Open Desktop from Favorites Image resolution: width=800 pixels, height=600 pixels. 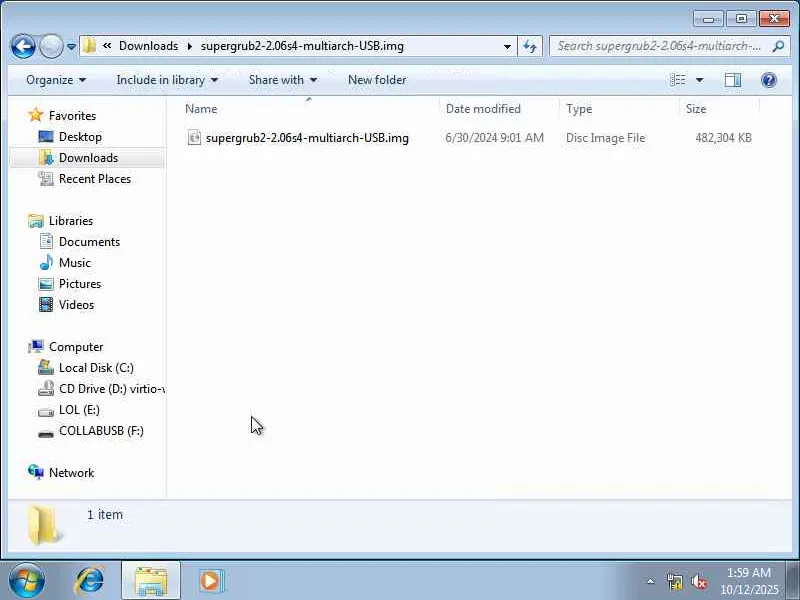click(x=80, y=137)
